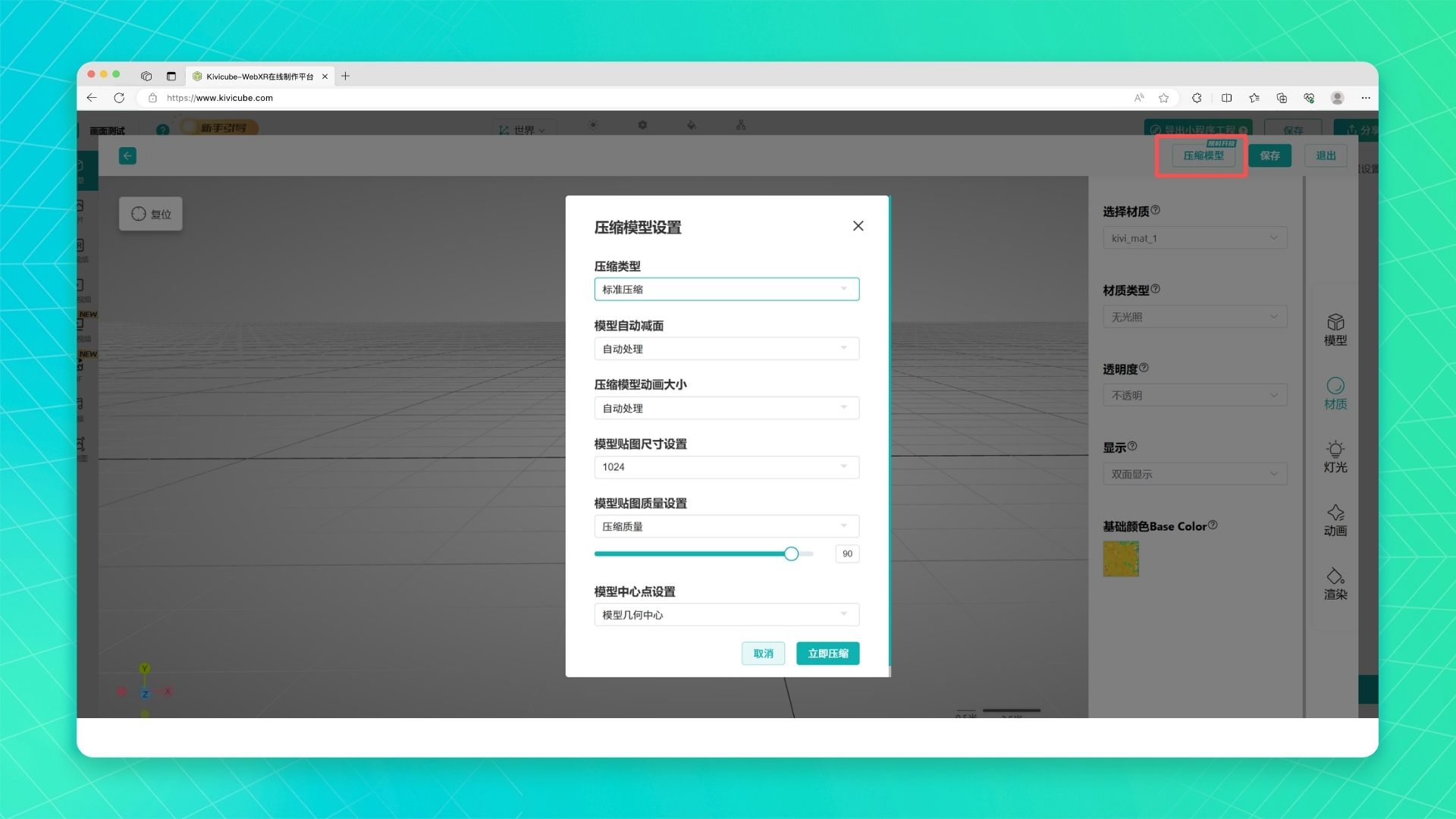
Task: Click the 复位 reset view button
Action: [151, 214]
